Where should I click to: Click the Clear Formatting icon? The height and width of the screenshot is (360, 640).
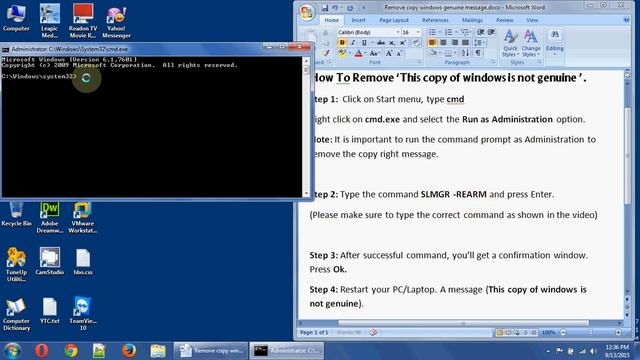tap(416, 43)
